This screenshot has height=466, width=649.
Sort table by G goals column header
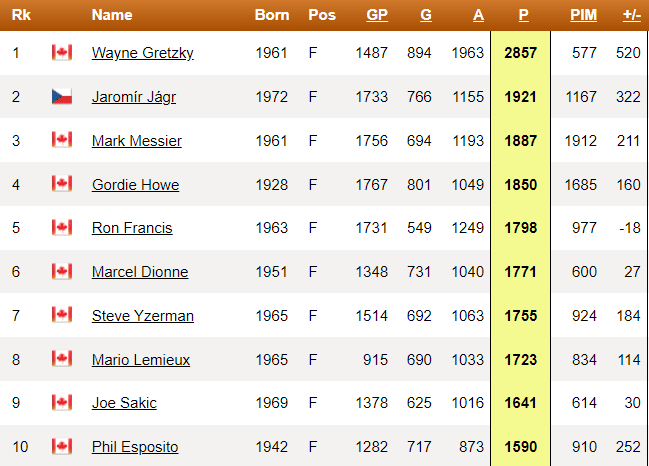point(426,15)
